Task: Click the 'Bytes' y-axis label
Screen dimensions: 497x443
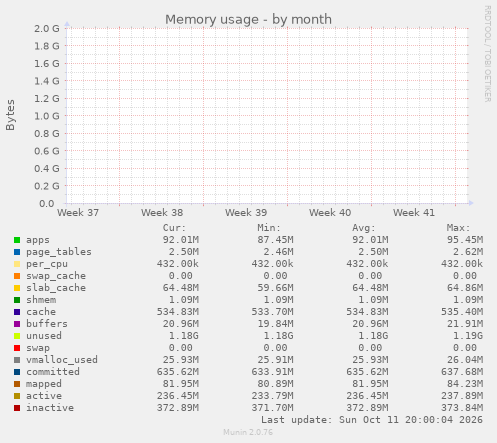Action: 10,115
